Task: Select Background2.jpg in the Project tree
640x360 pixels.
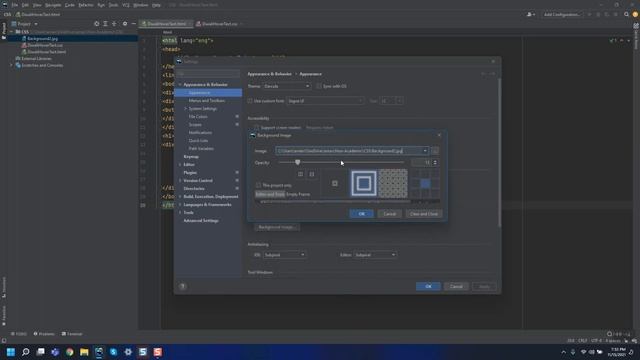Action: coord(42,38)
